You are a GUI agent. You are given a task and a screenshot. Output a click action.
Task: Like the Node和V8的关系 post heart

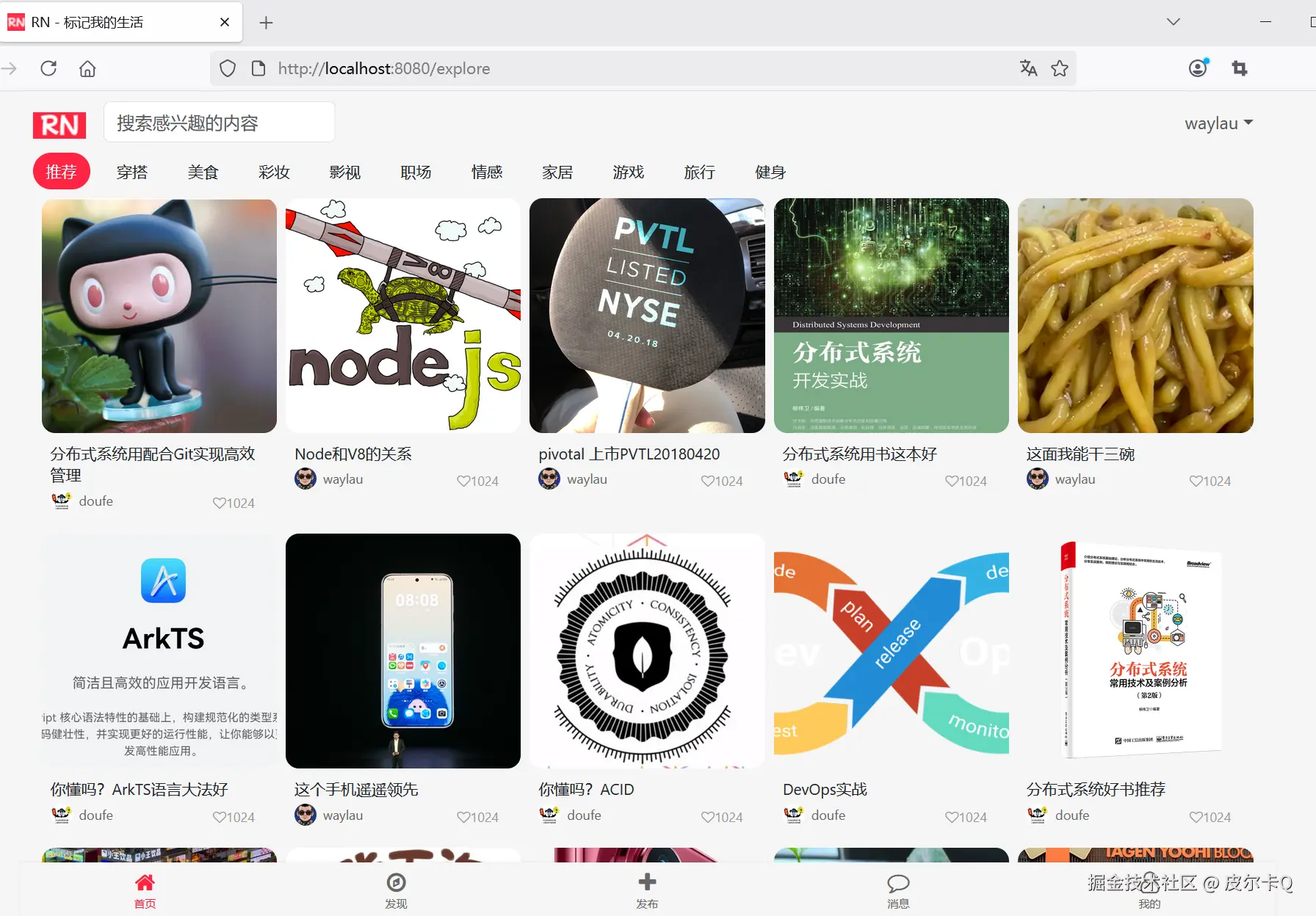[x=463, y=481]
